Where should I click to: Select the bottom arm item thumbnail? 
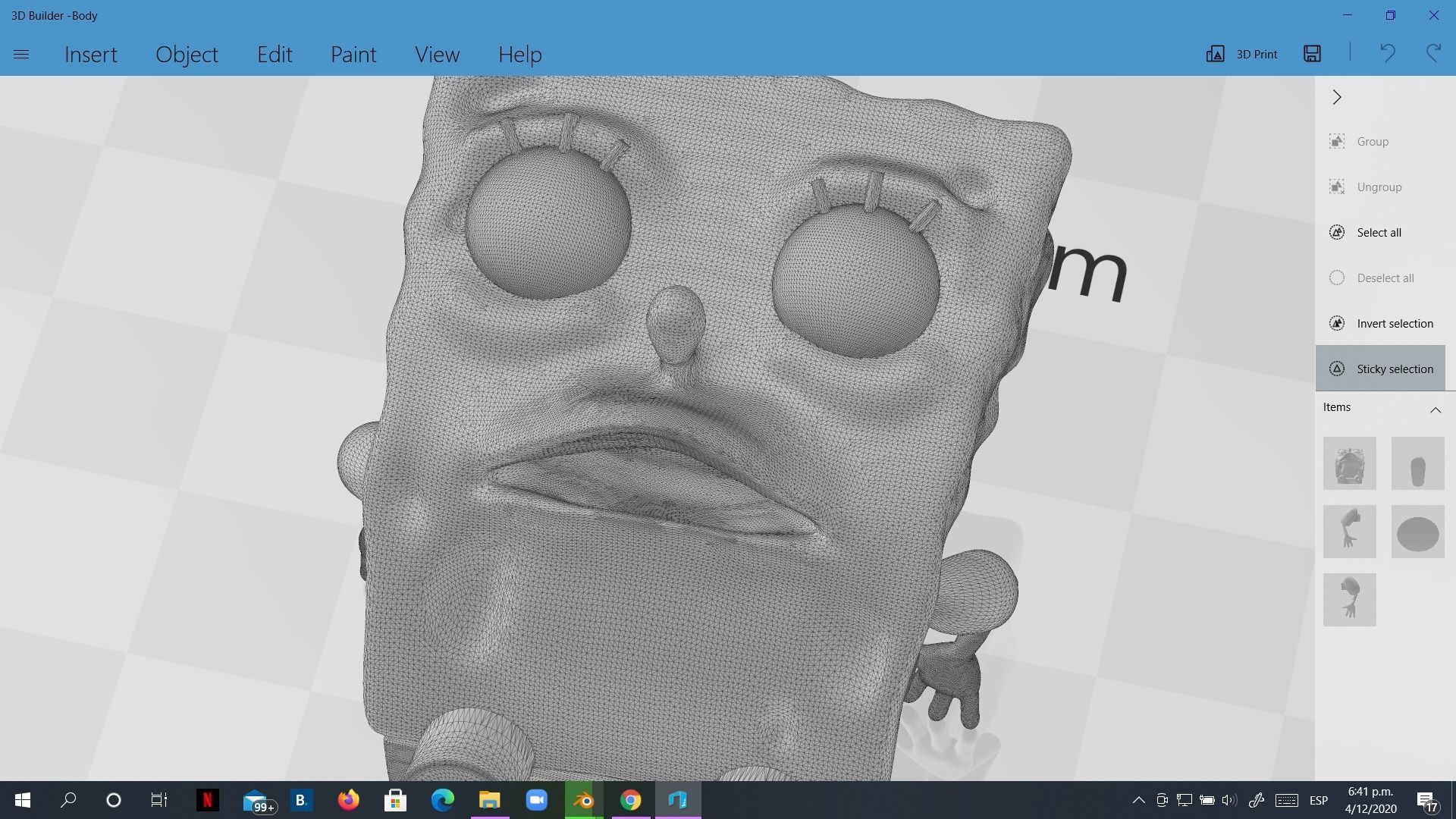(x=1350, y=600)
